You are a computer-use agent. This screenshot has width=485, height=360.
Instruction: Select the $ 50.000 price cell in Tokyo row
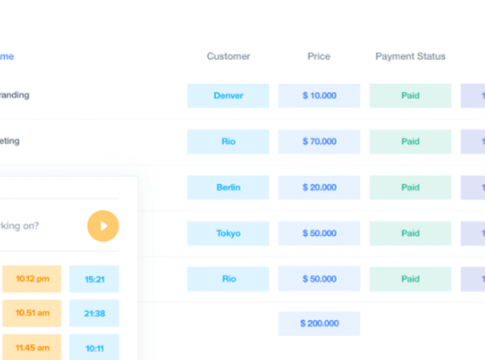pos(319,233)
